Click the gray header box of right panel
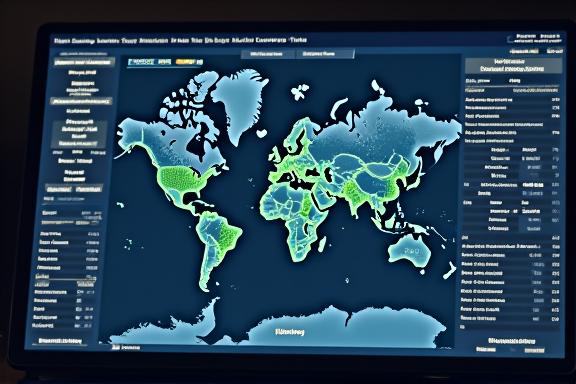This screenshot has width=576, height=384. point(513,65)
